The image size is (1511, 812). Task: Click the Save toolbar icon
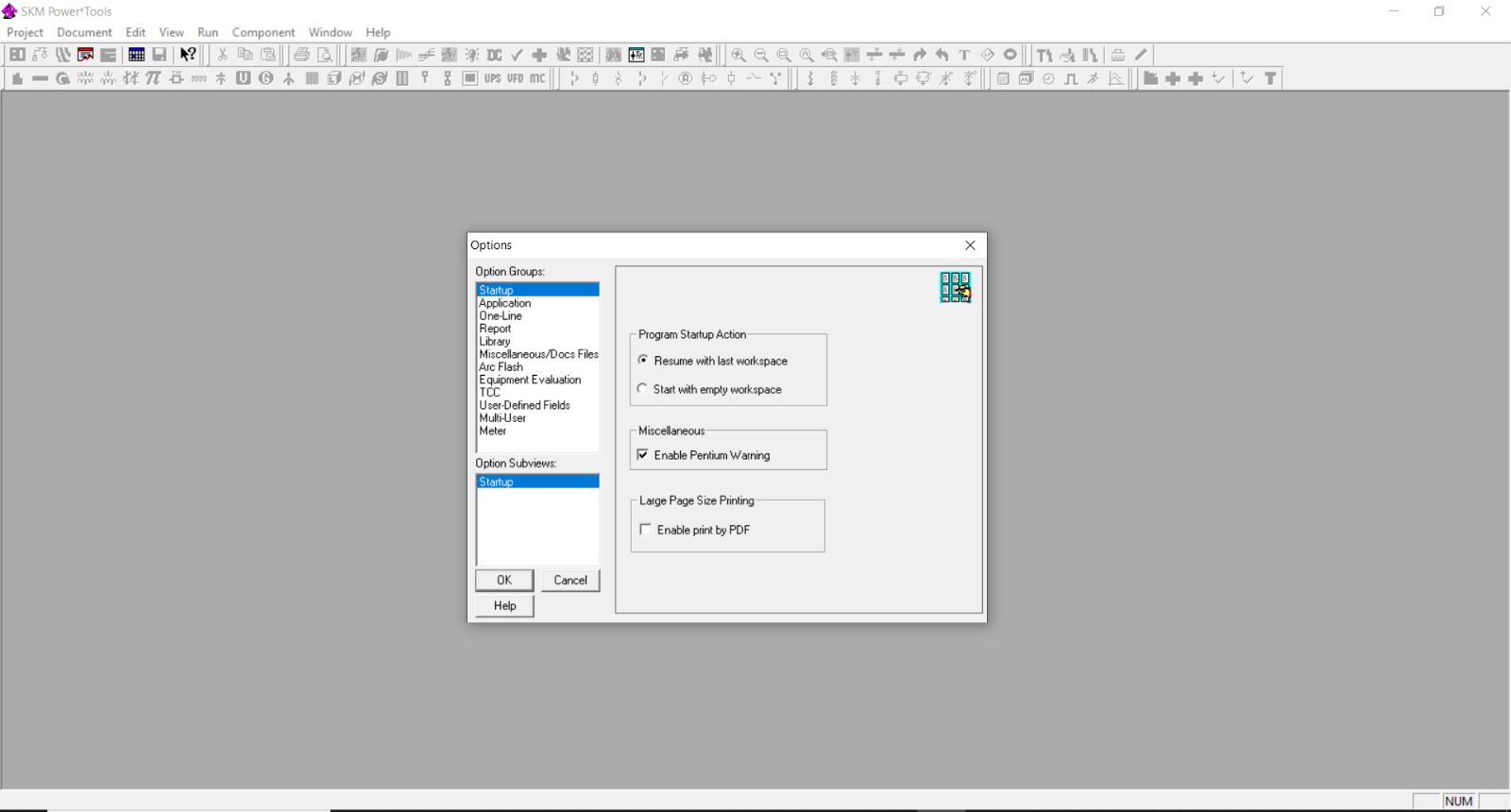160,55
